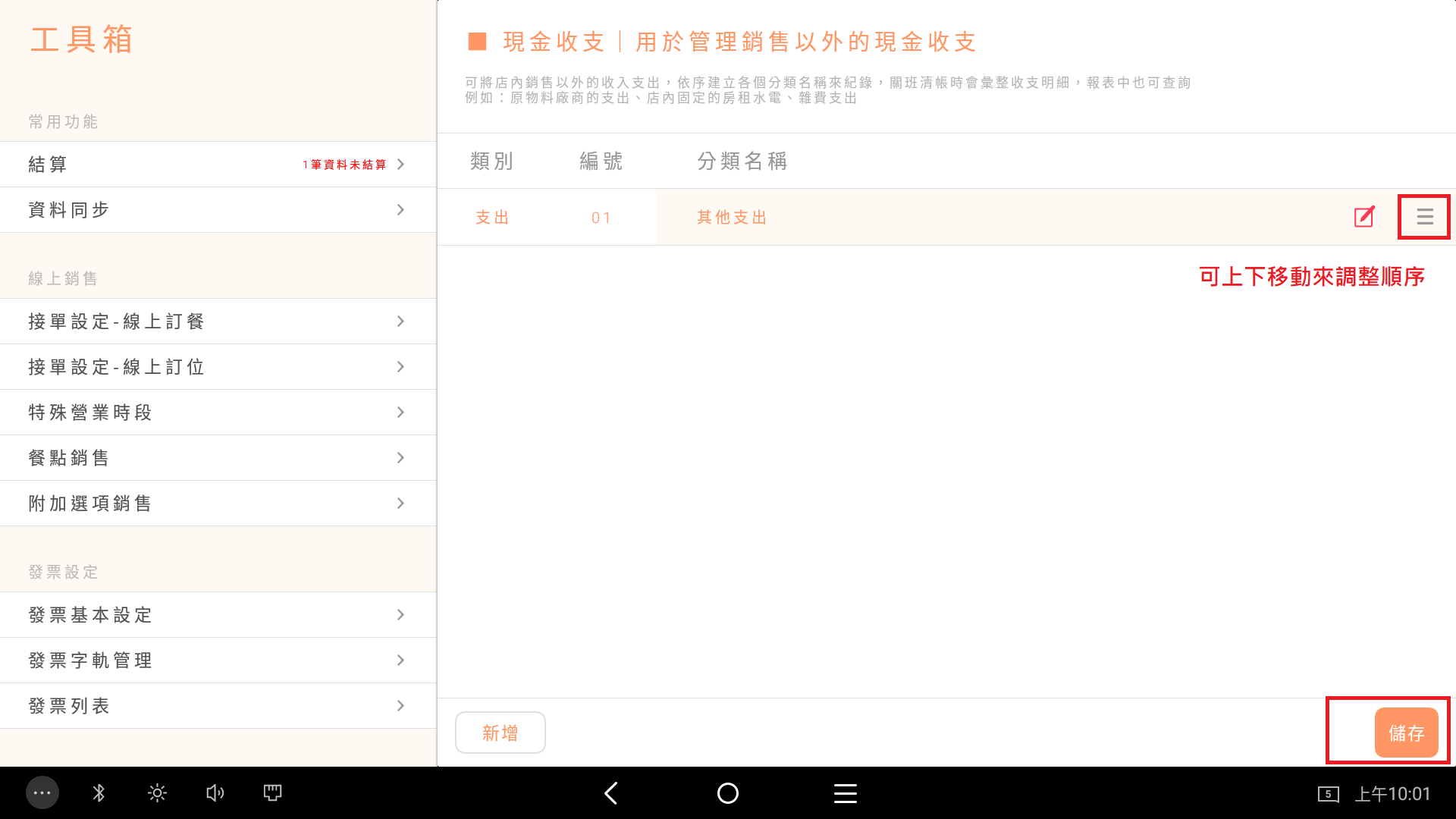Tap the Bluetooth icon in system bar
1456x819 pixels.
99,793
